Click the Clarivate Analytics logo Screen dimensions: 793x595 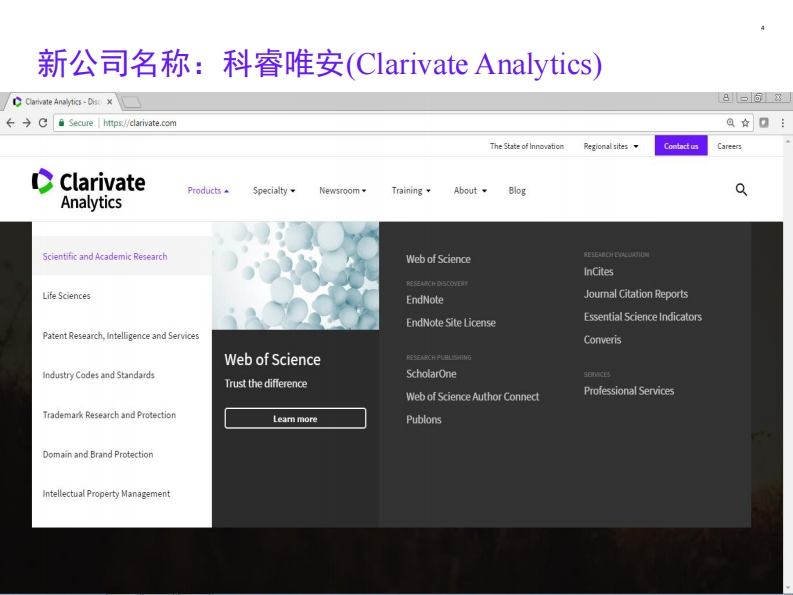point(89,189)
